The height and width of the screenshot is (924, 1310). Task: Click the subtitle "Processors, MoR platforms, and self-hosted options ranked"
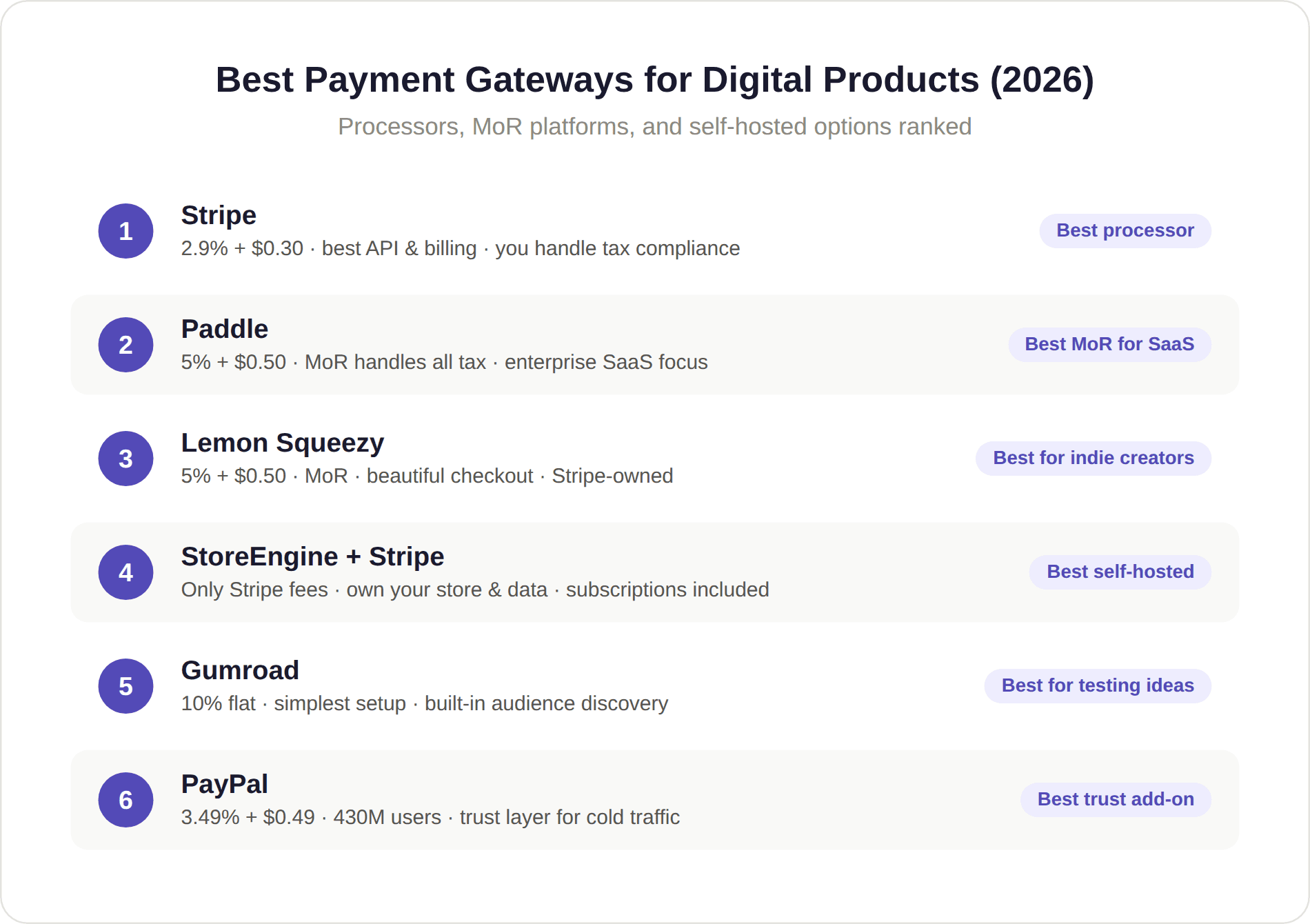[654, 127]
